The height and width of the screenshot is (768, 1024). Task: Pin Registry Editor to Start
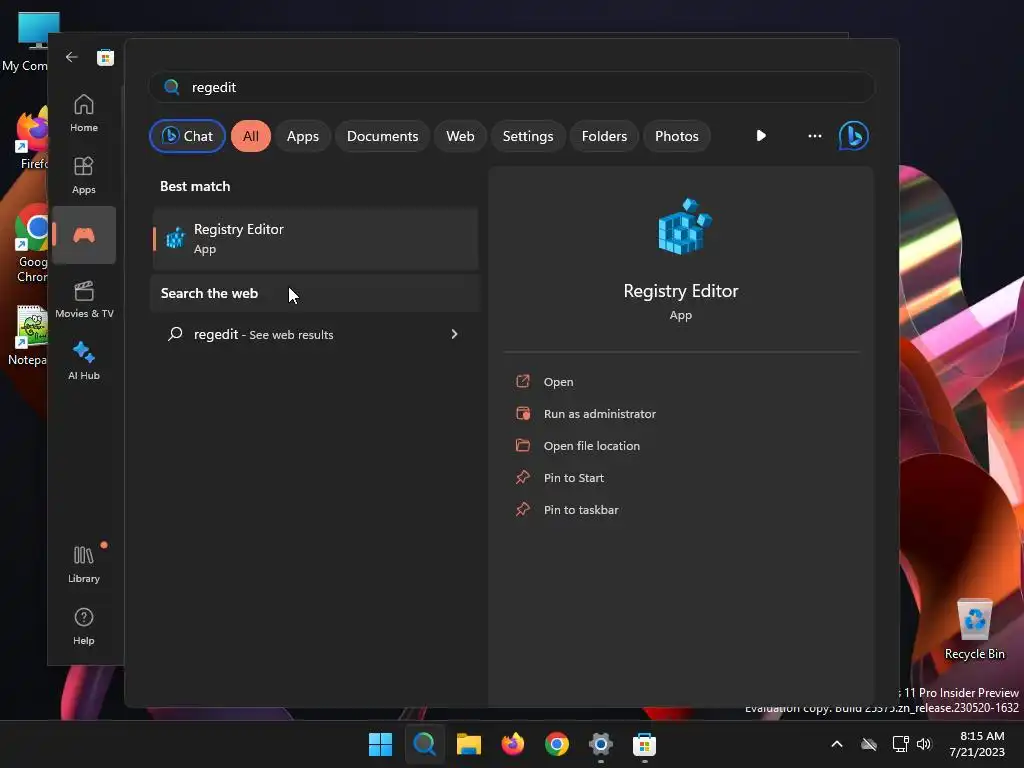coord(573,478)
